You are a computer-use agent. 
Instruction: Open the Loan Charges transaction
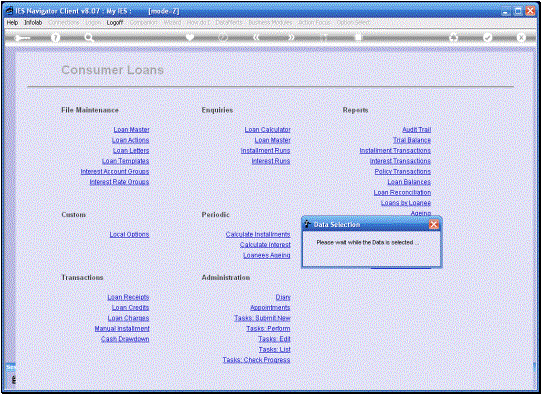click(128, 318)
